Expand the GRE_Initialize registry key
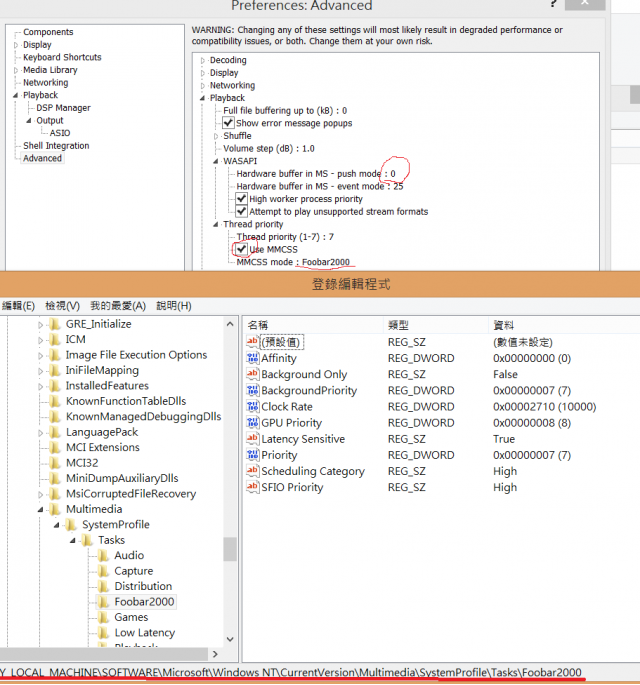Image resolution: width=640 pixels, height=685 pixels. [x=41, y=325]
